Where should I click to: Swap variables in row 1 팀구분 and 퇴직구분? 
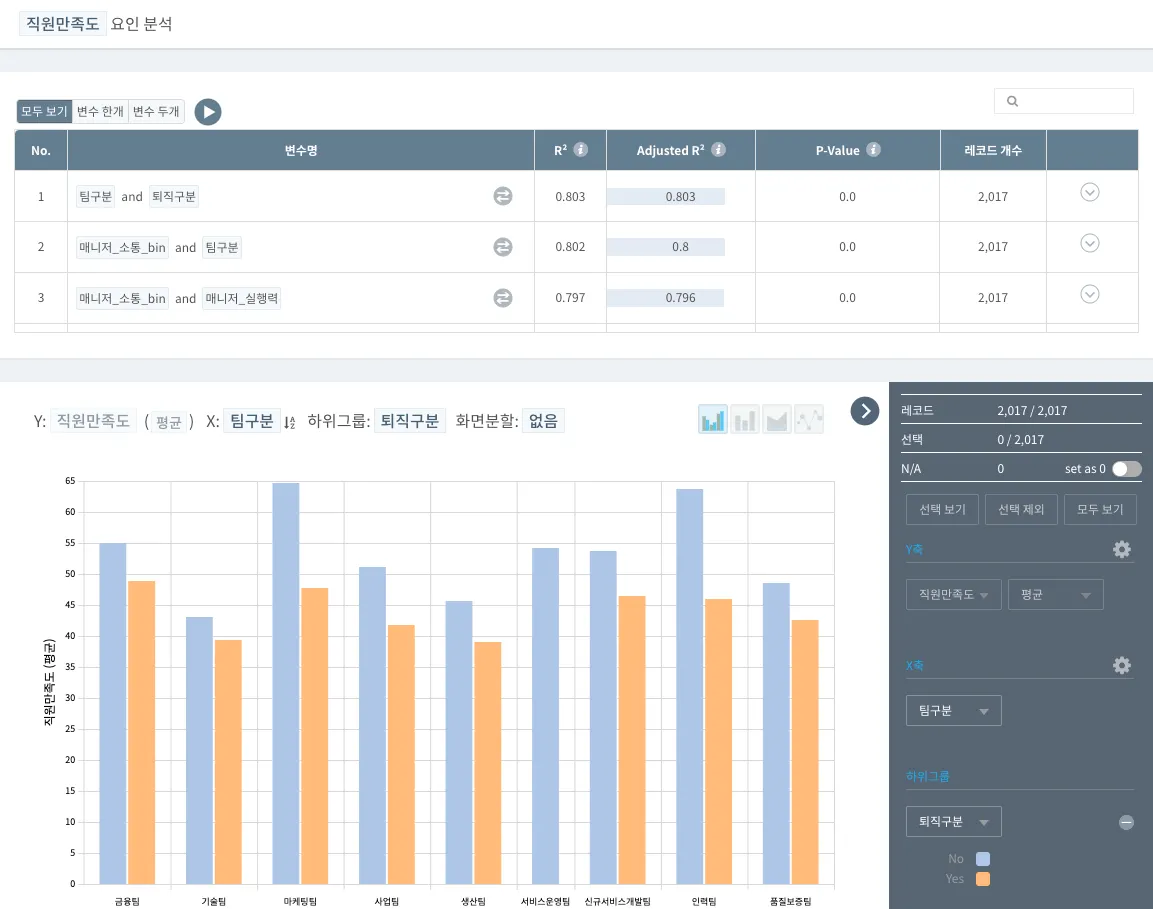pos(503,197)
